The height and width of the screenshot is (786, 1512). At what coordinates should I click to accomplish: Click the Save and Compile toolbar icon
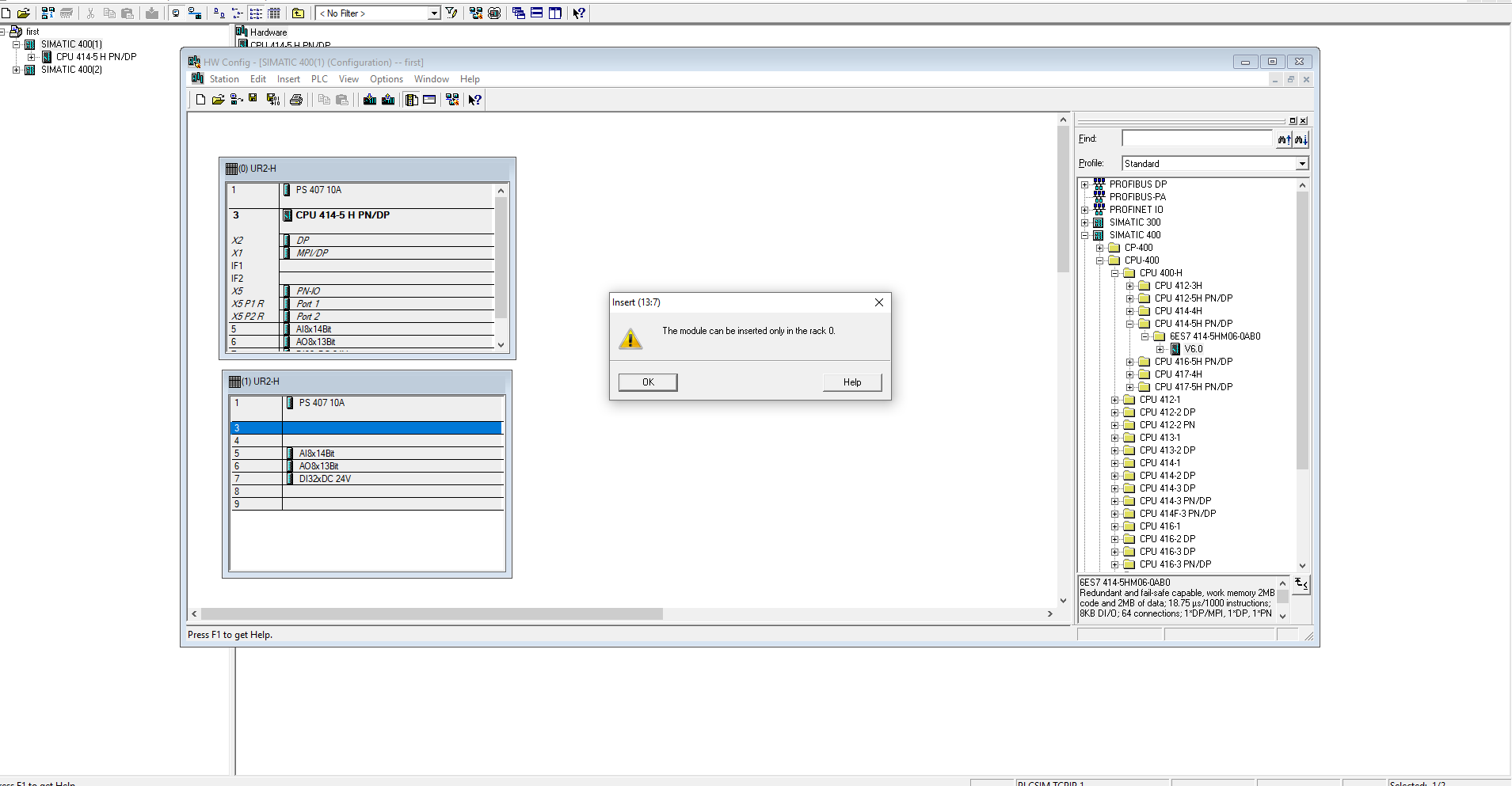pyautogui.click(x=272, y=100)
